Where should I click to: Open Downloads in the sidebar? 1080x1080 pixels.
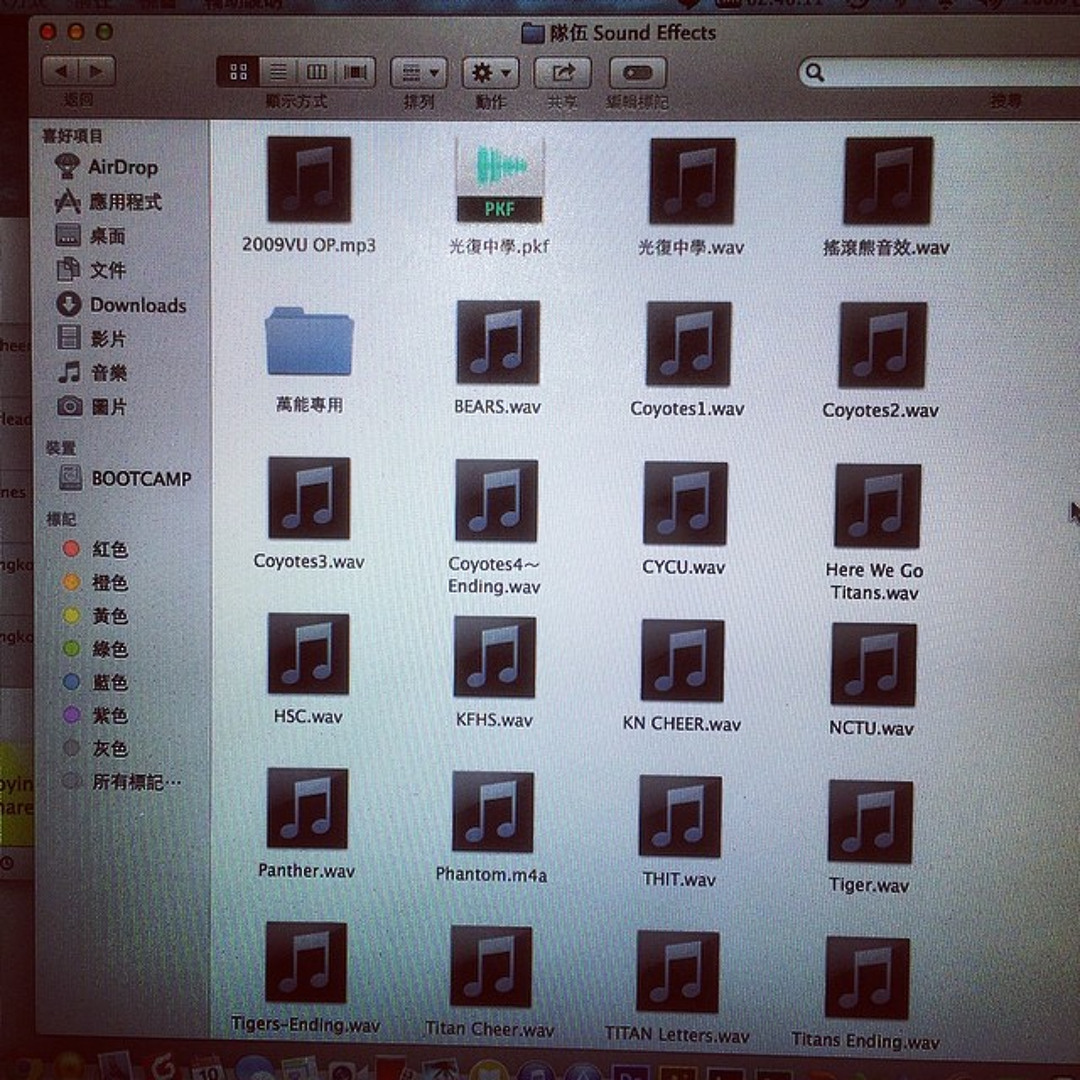coord(137,305)
